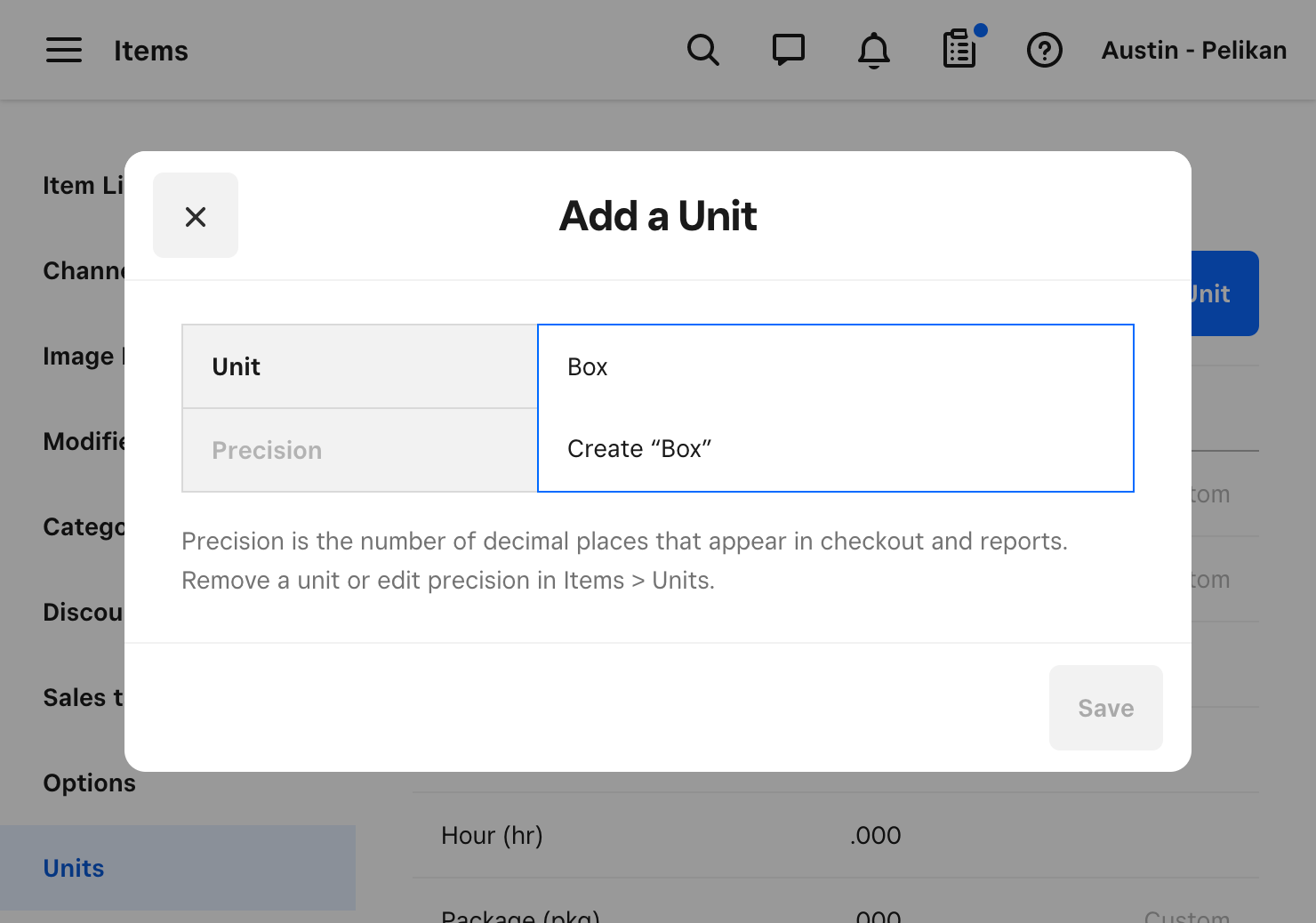Screen dimensions: 1316x923
Task: Open the Item Library sidebar entry
Action: click(82, 185)
